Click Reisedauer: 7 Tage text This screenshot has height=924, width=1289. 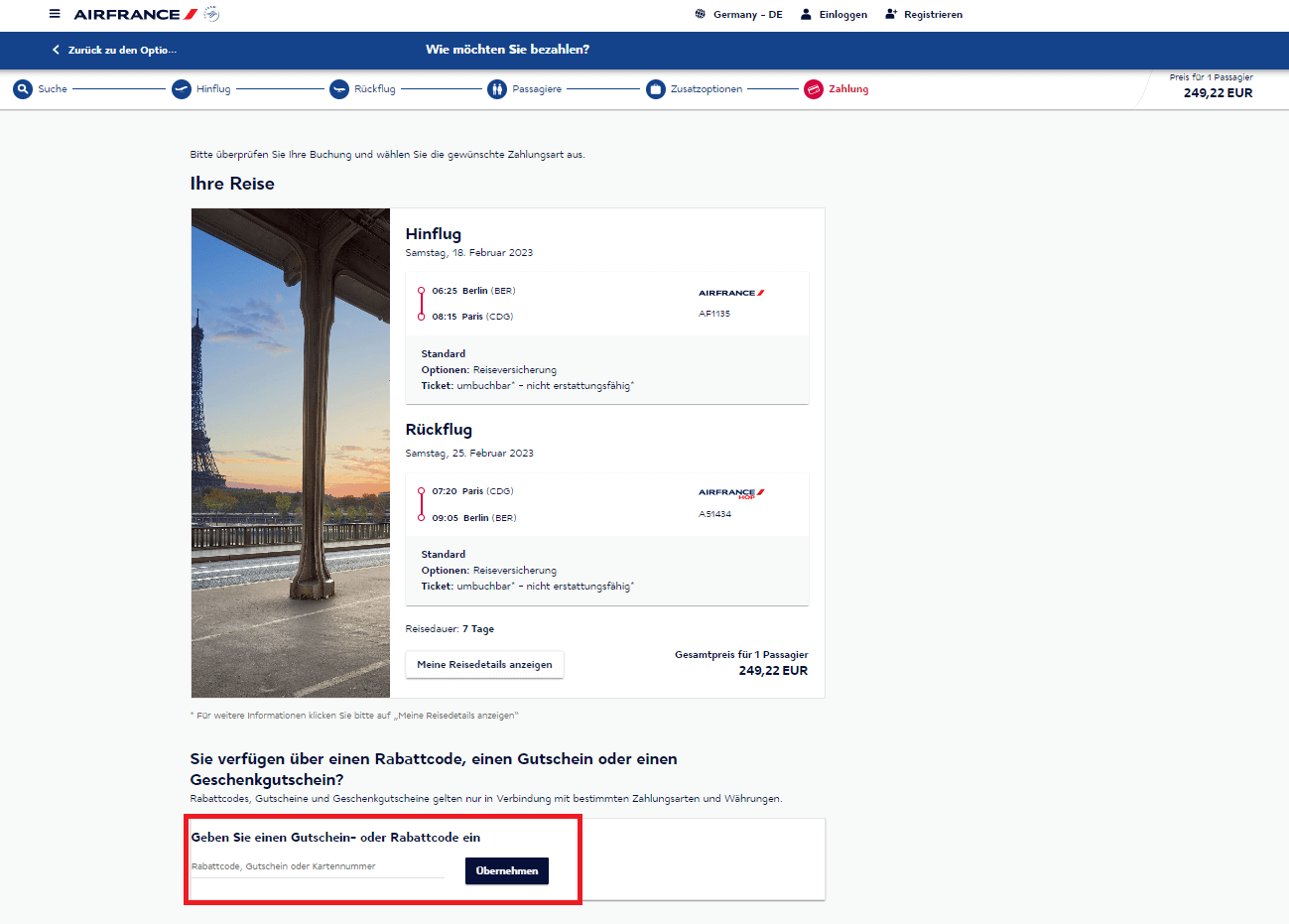(450, 629)
